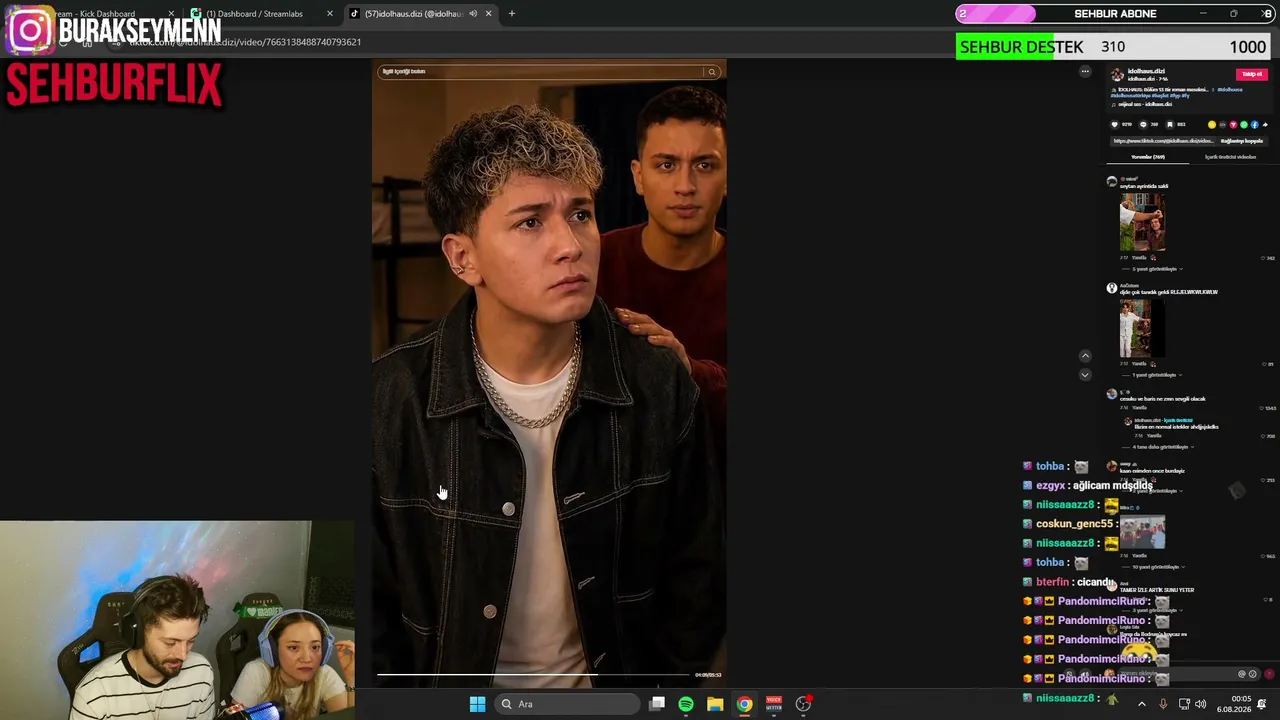
Task: Click the pink send-to-friends share icon
Action: click(1233, 125)
